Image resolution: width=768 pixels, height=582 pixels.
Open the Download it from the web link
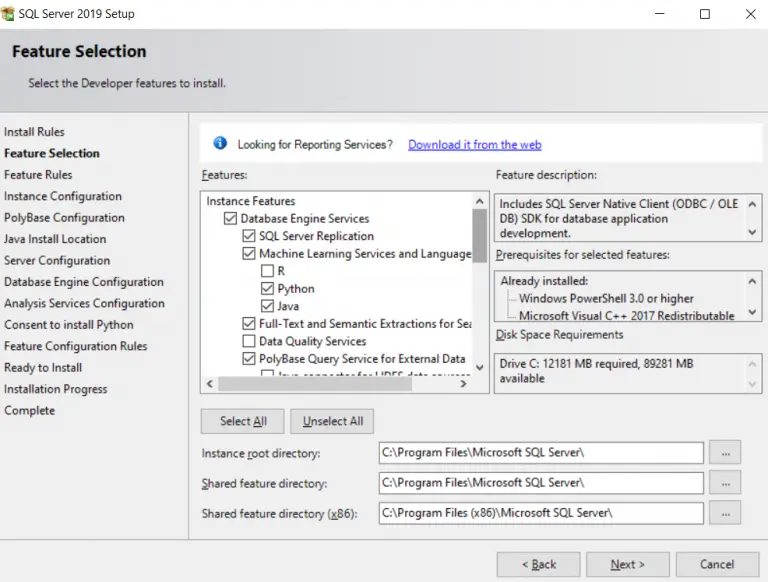pyautogui.click(x=474, y=145)
